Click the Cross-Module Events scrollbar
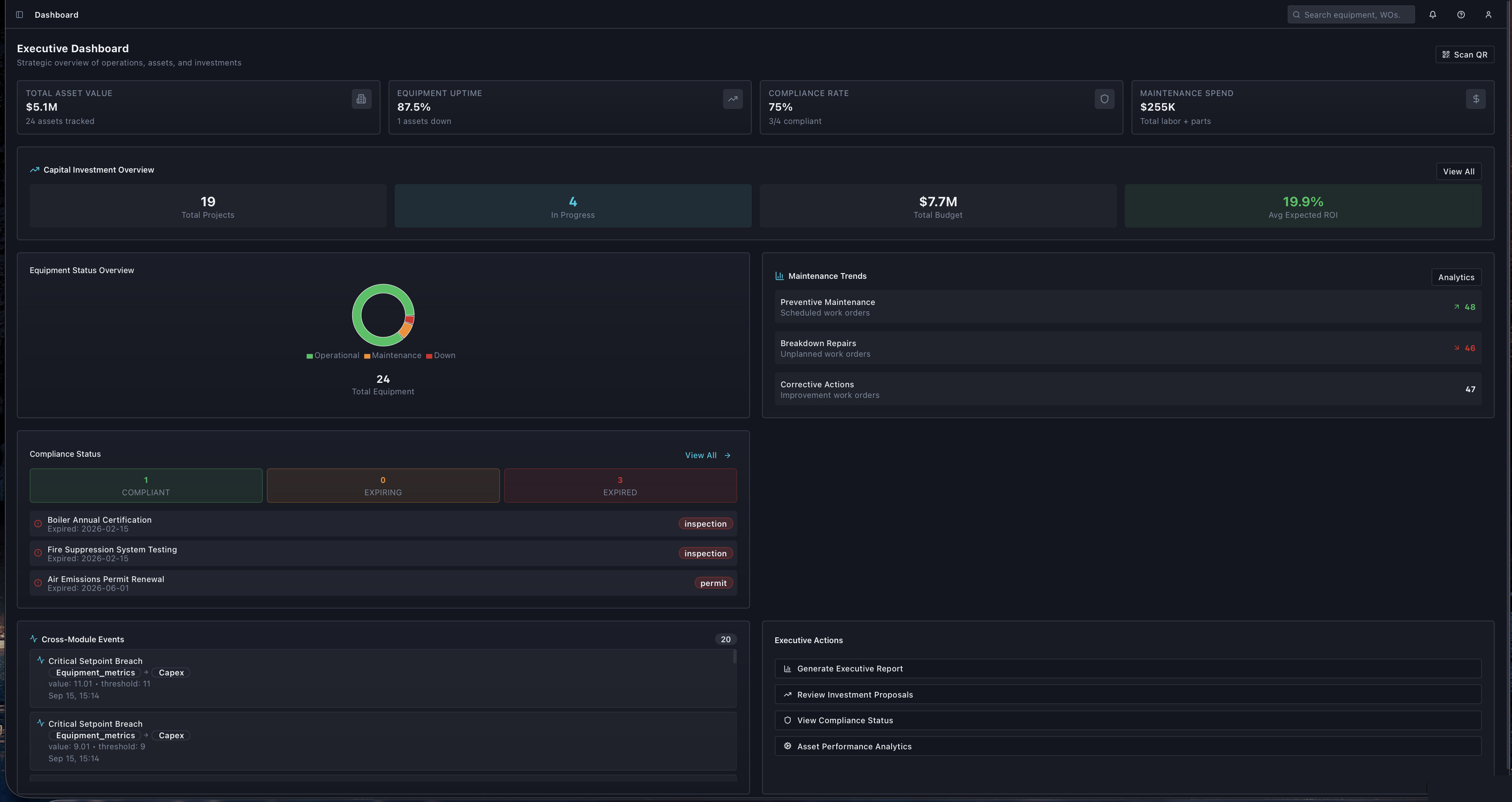This screenshot has height=802, width=1512. (x=734, y=656)
